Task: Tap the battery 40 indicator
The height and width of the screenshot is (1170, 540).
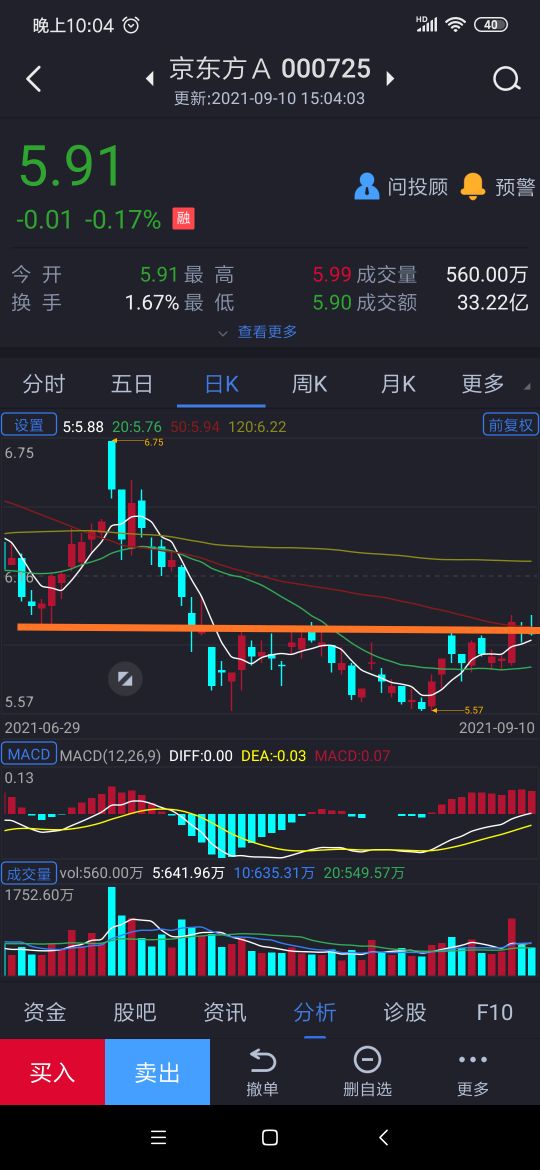Action: tap(491, 25)
